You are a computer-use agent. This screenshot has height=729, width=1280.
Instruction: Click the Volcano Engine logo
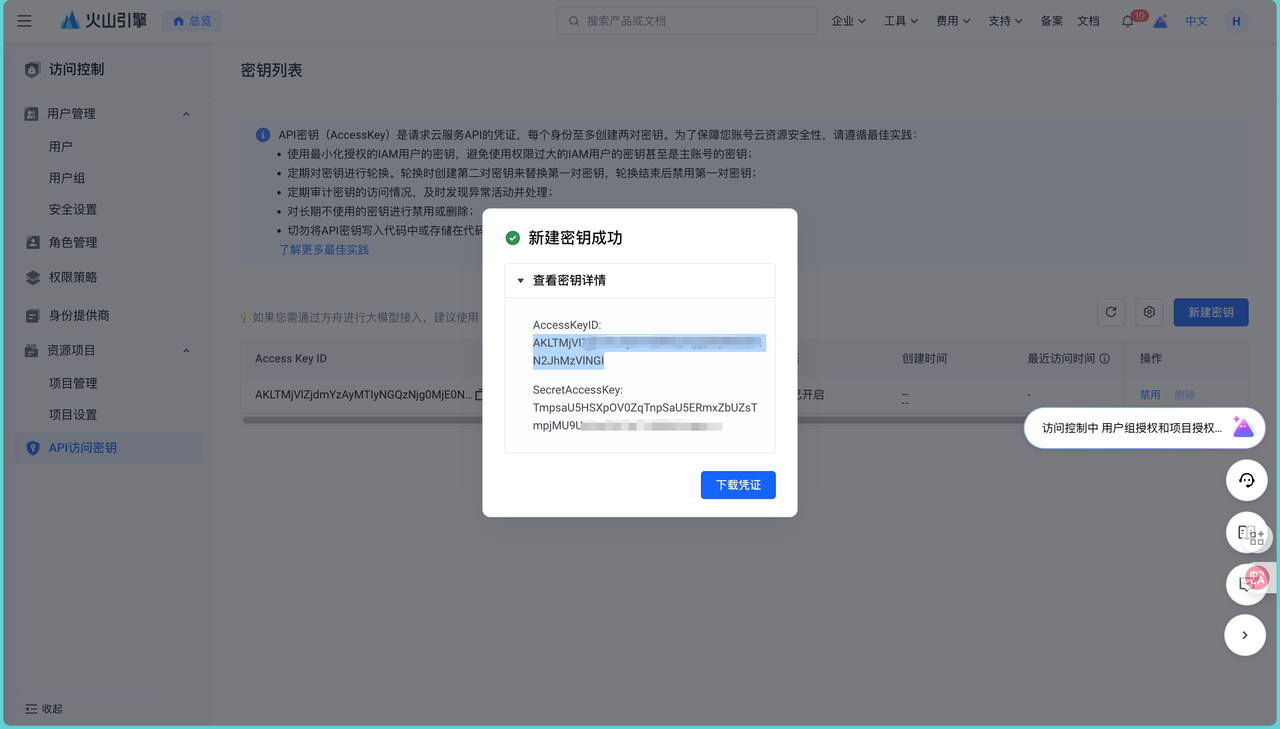[100, 19]
